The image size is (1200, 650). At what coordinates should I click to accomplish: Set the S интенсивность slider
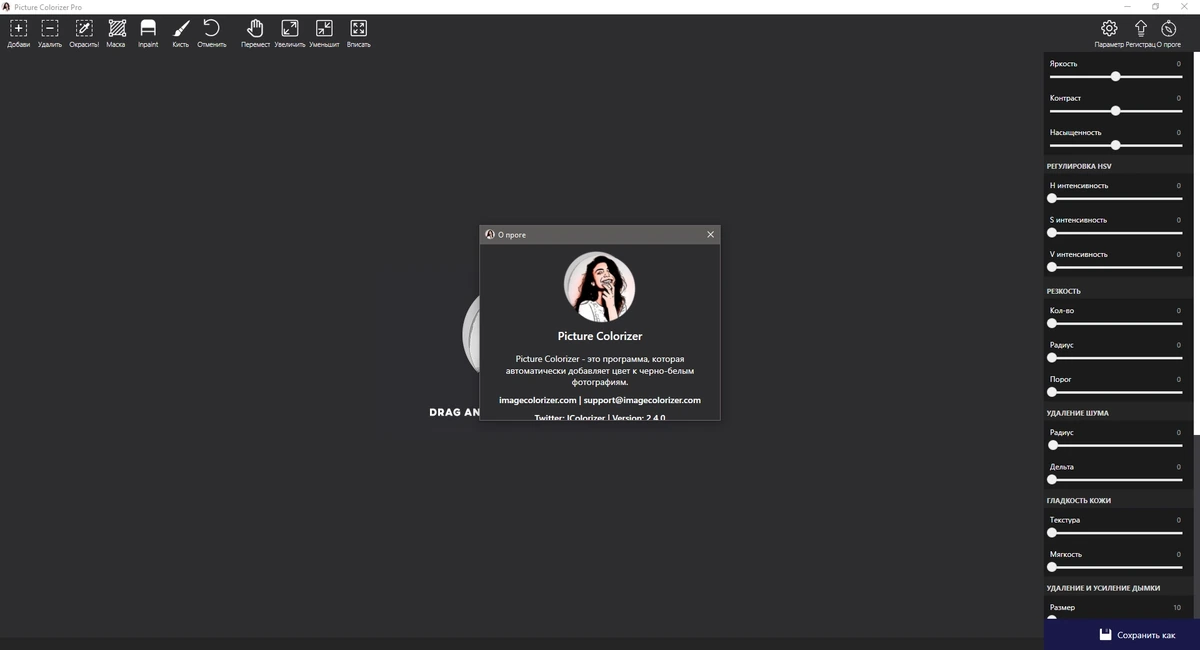click(x=1115, y=233)
